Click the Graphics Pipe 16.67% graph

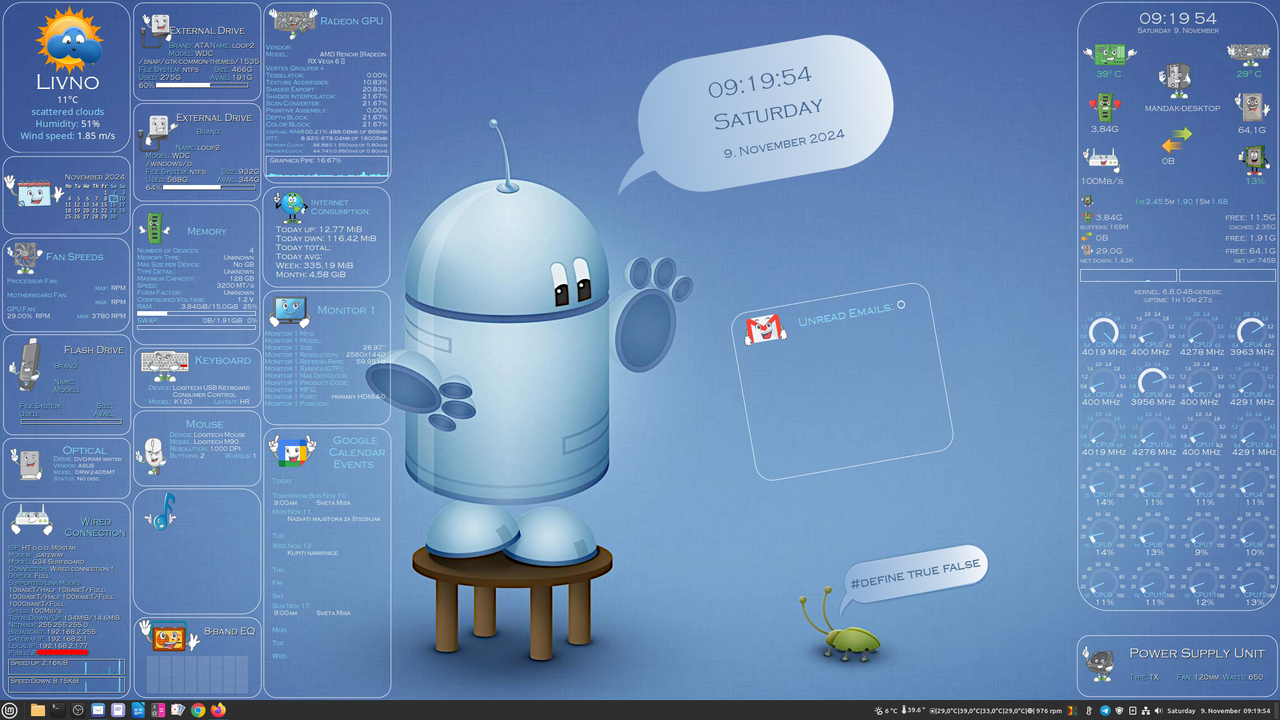327,166
